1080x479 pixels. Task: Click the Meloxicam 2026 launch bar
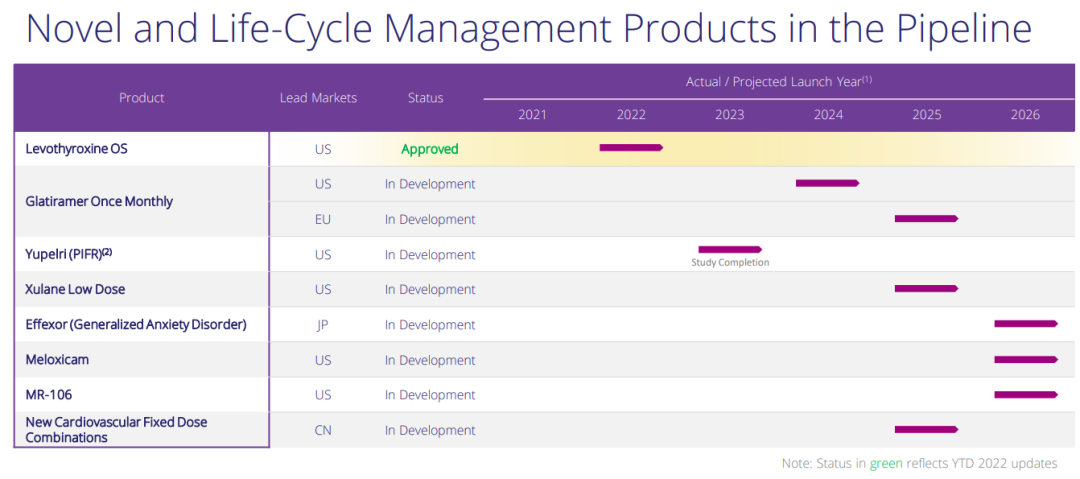pyautogui.click(x=1026, y=359)
